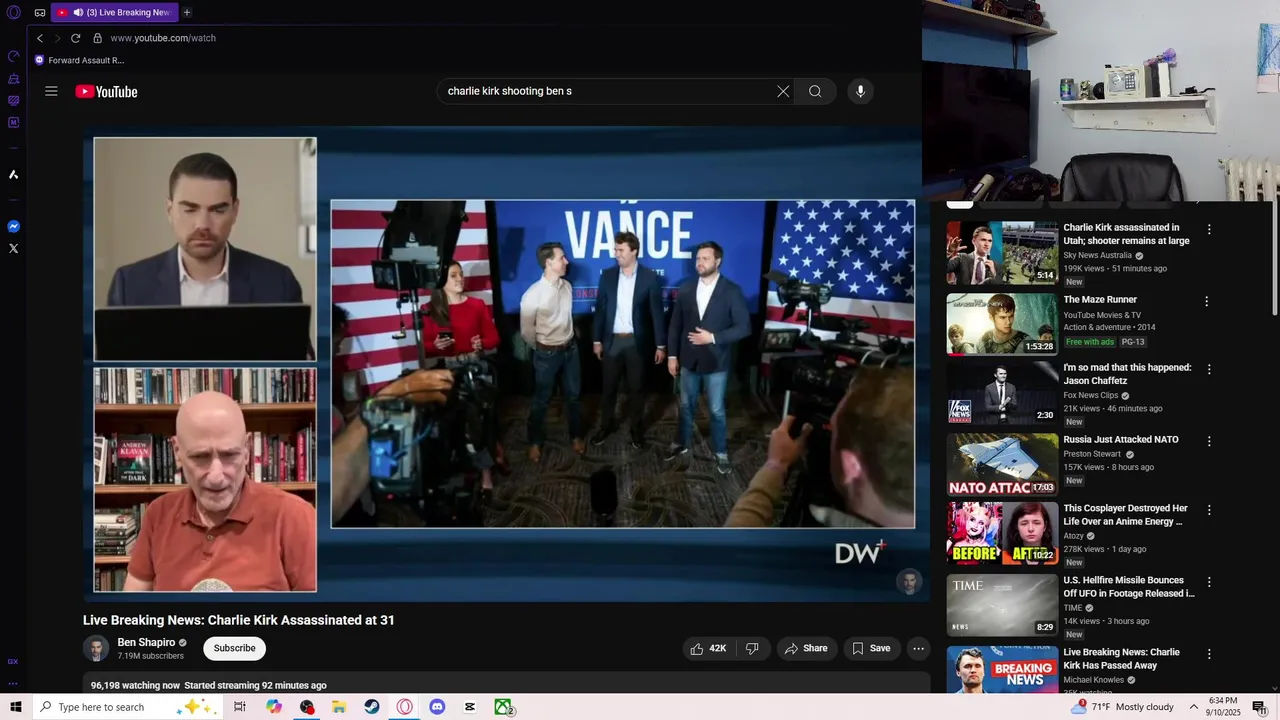The image size is (1280, 720).
Task: Open Steam from the taskbar
Action: [x=371, y=707]
